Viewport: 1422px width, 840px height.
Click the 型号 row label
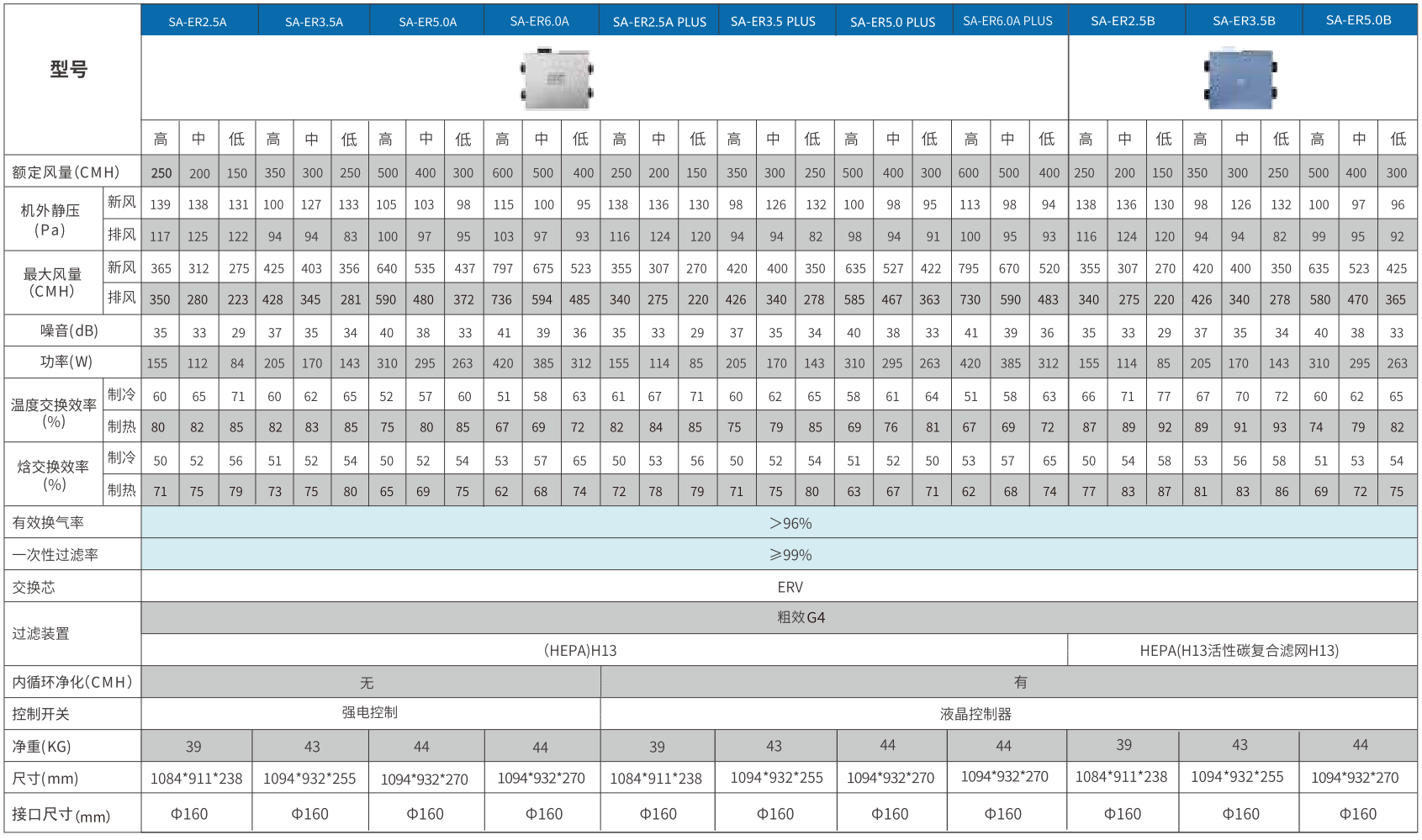(69, 69)
